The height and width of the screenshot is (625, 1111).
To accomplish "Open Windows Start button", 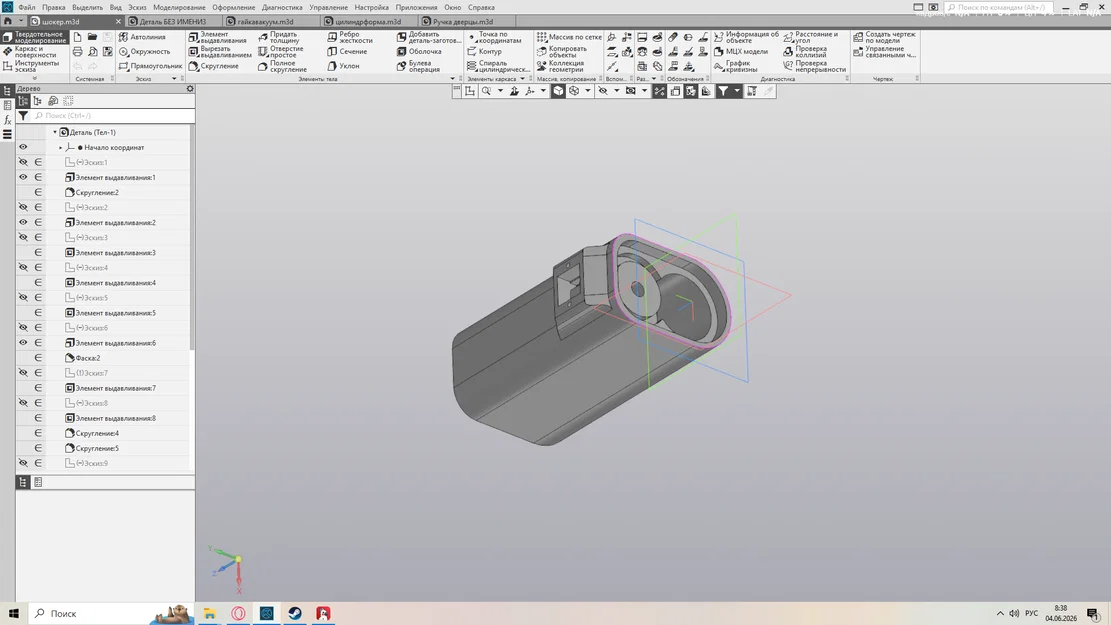I will tap(13, 614).
